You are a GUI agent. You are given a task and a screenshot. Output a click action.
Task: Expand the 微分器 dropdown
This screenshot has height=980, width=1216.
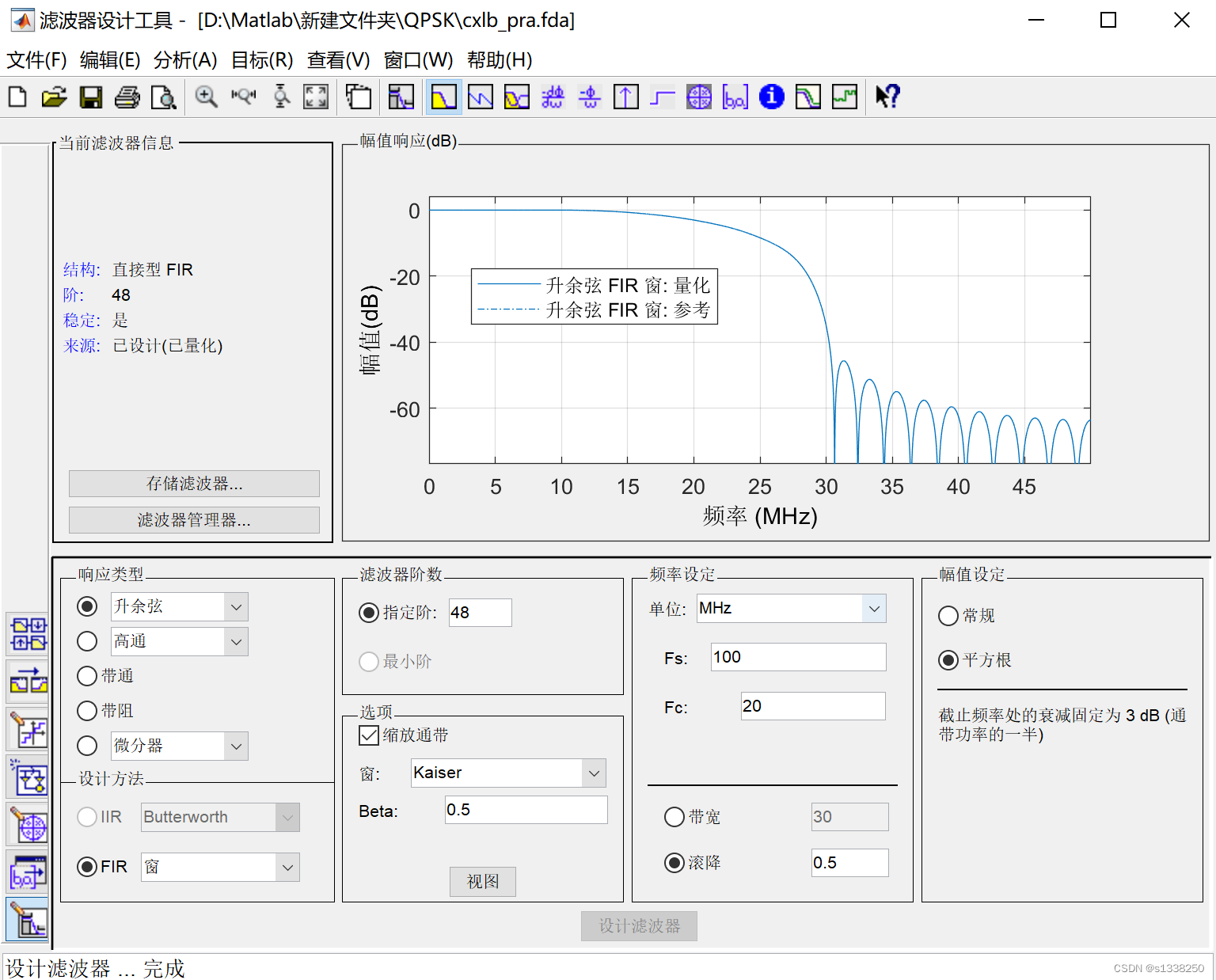pyautogui.click(x=236, y=746)
